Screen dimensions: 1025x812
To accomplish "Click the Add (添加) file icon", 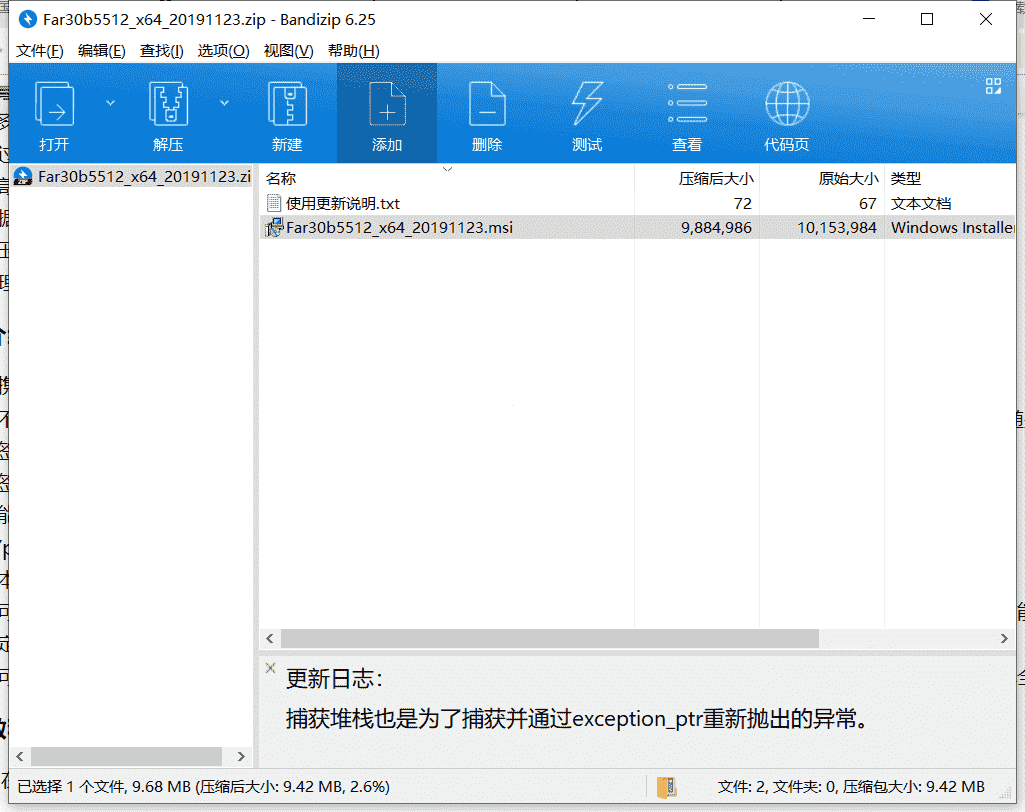I will tap(387, 104).
